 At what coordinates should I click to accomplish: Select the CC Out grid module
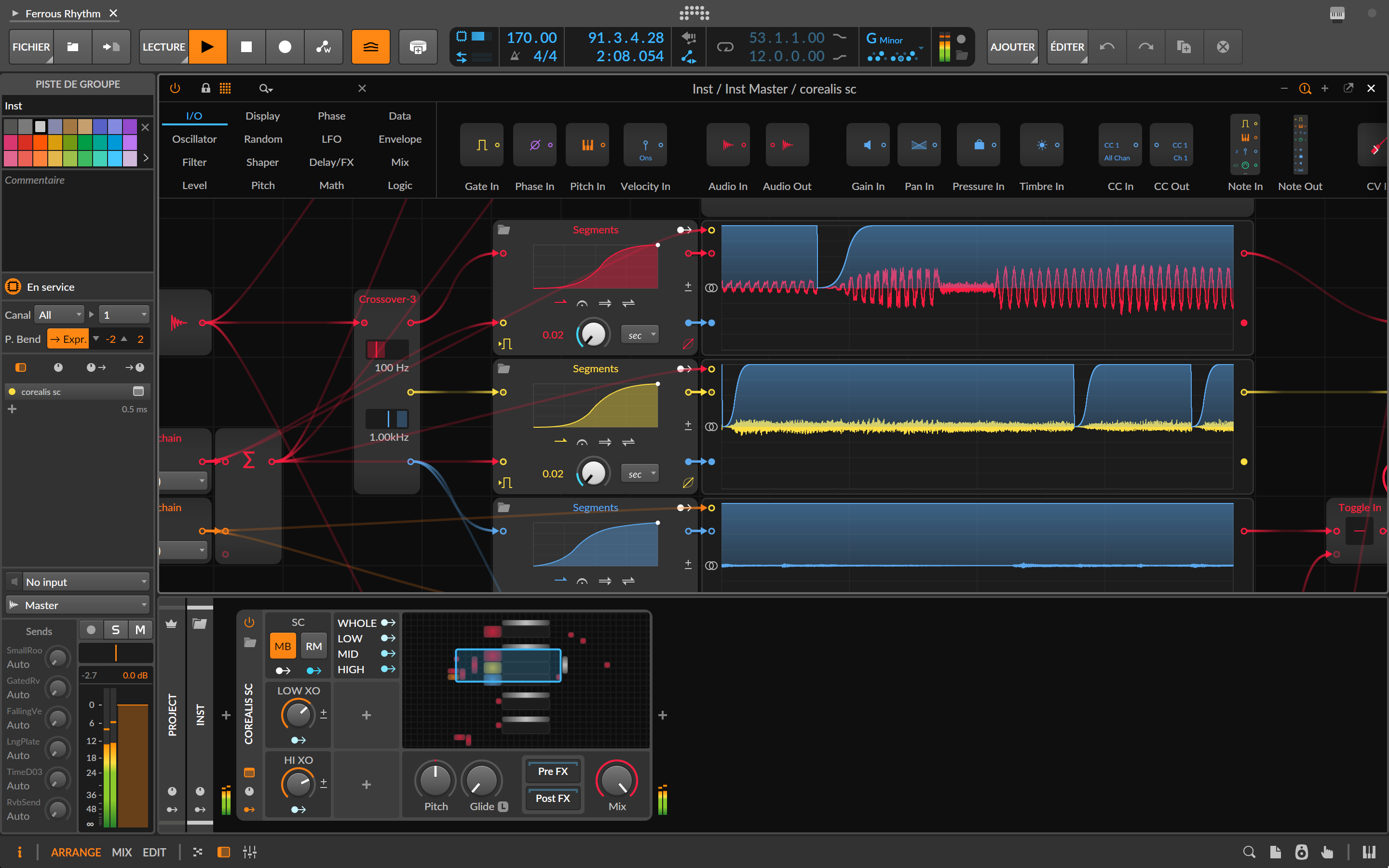pos(1171,145)
